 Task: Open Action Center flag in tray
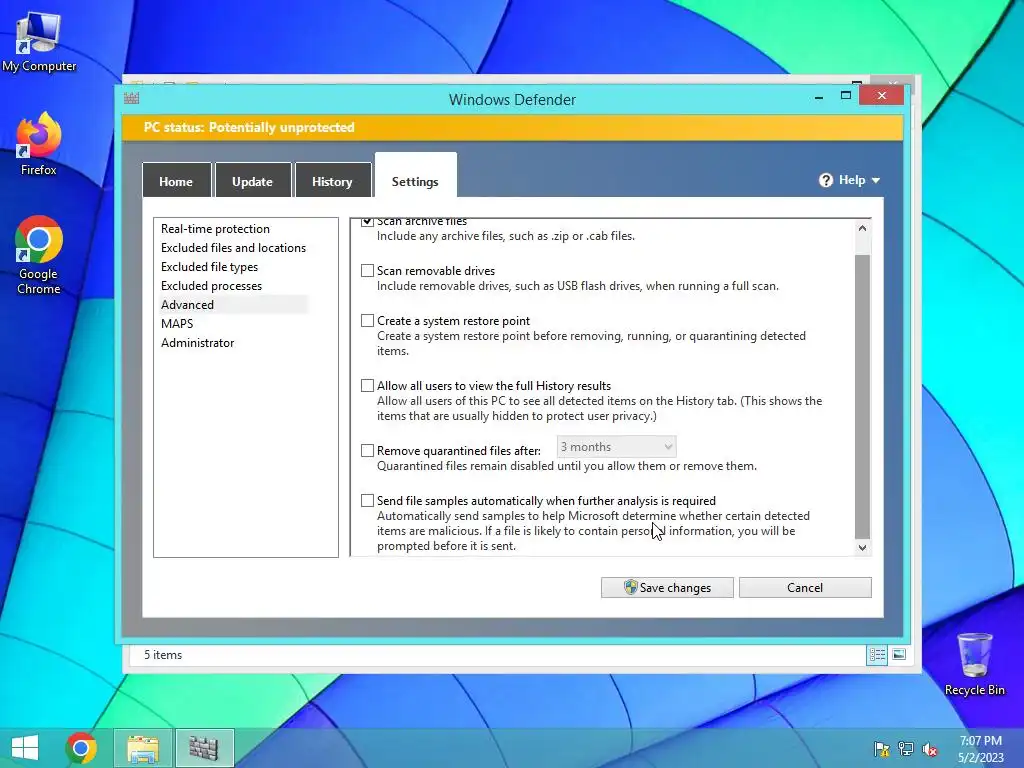[881, 749]
